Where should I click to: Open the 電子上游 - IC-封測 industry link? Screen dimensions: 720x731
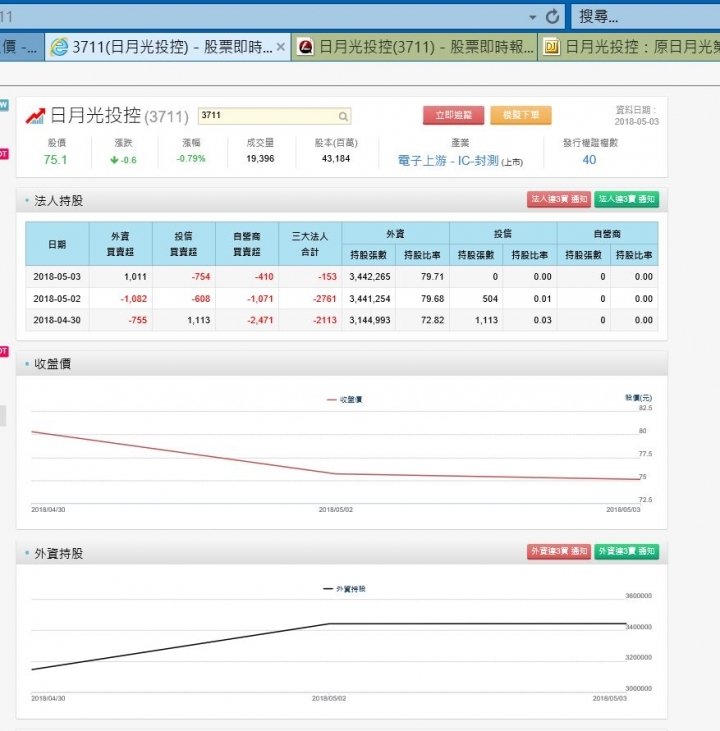click(448, 161)
